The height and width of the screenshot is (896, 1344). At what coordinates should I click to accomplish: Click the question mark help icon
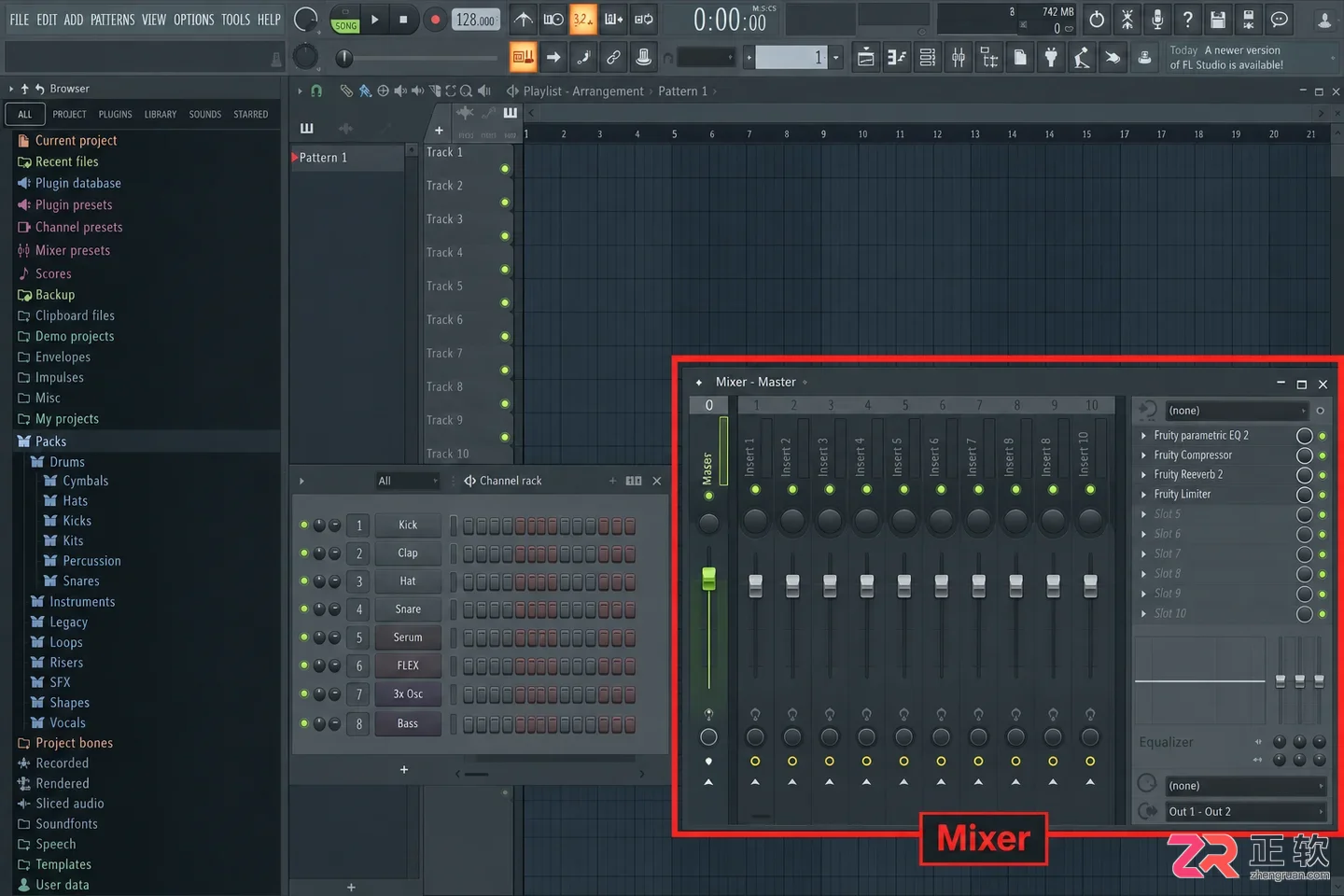click(x=1187, y=19)
